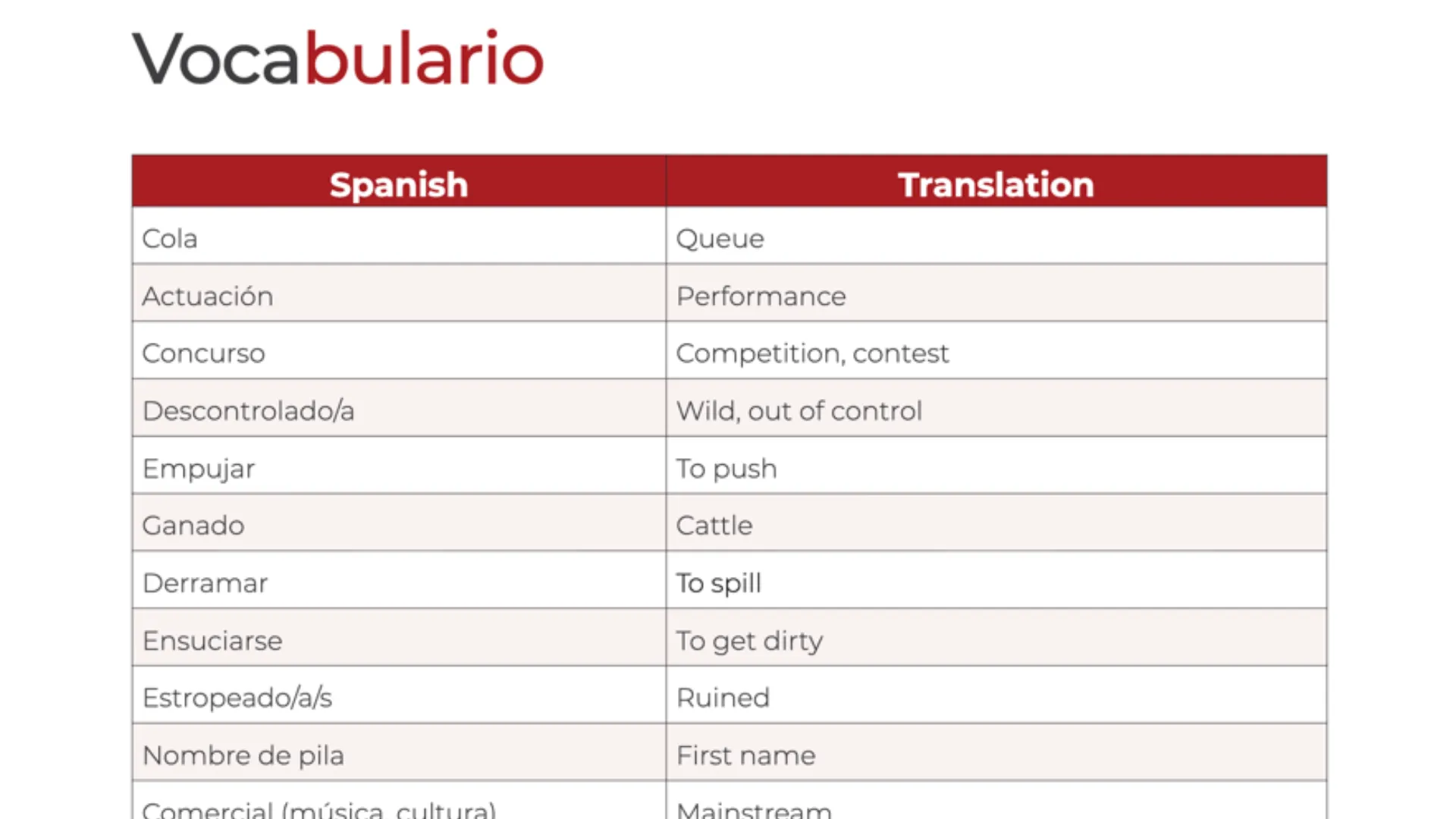This screenshot has height=819, width=1456.
Task: Click the To spill translation
Action: 718,583
